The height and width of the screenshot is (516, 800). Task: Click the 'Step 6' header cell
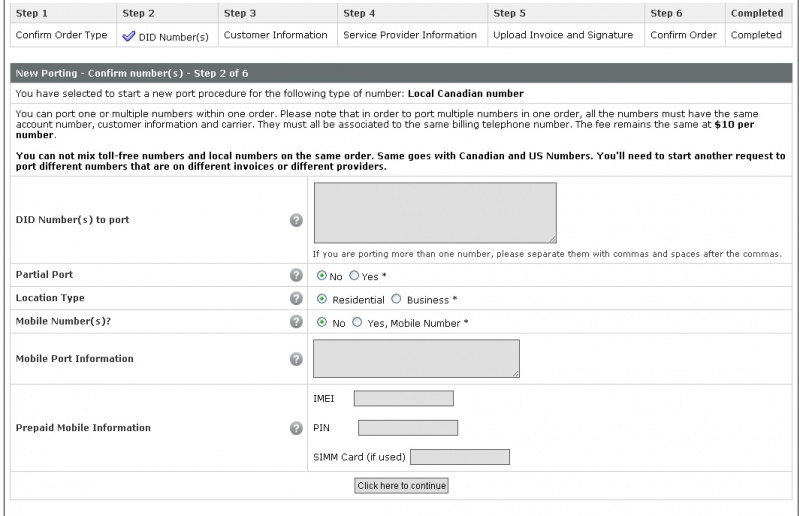point(684,13)
